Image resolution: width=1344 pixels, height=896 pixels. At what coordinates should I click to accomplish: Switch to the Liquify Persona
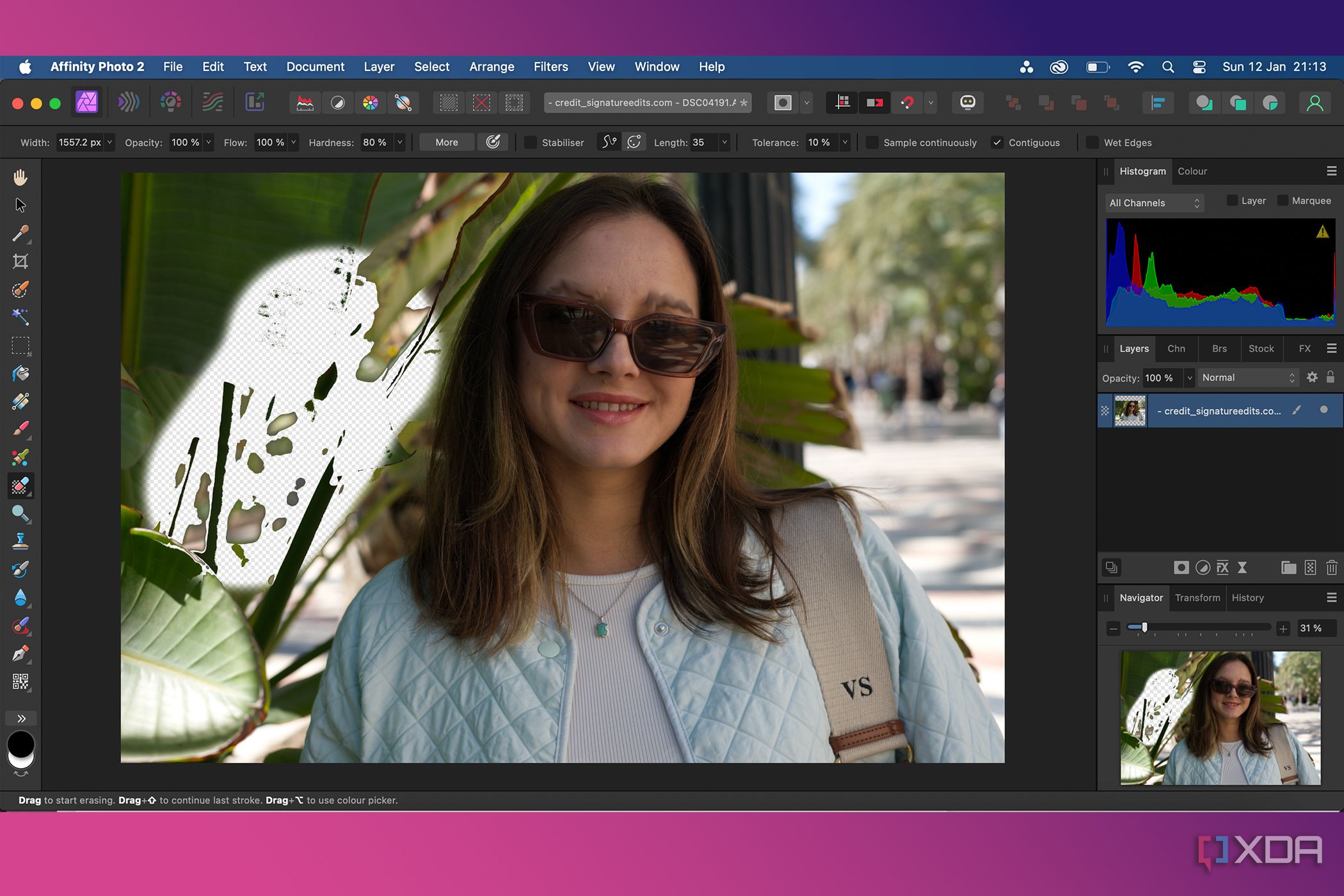tap(129, 102)
